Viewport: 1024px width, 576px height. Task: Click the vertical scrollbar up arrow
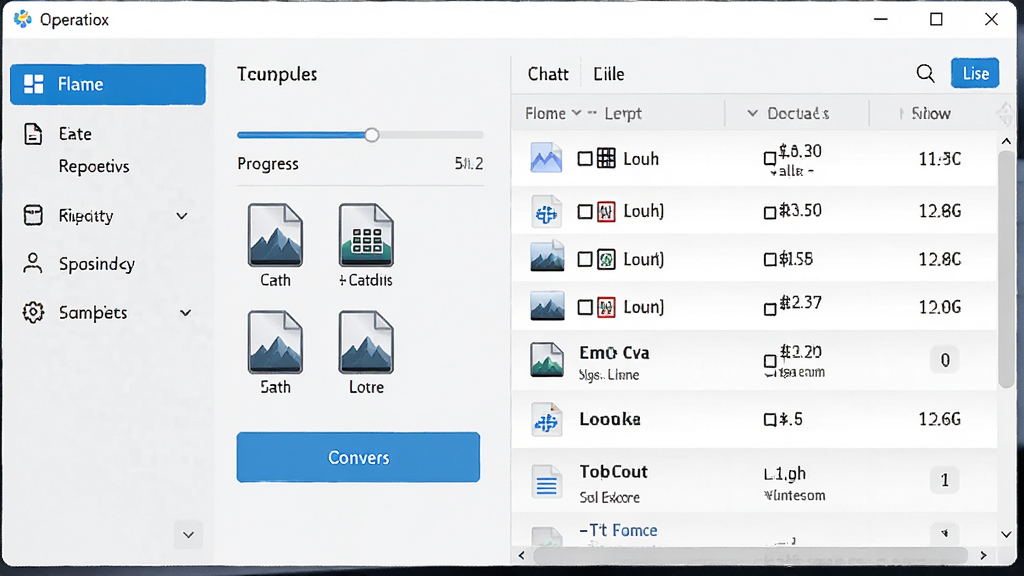pyautogui.click(x=1006, y=141)
